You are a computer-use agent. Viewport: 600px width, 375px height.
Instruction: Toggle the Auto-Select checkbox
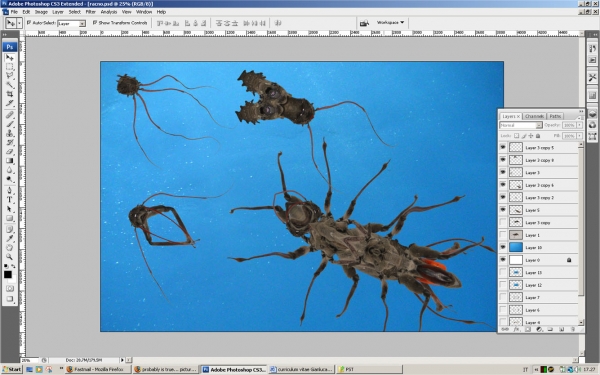(x=29, y=23)
